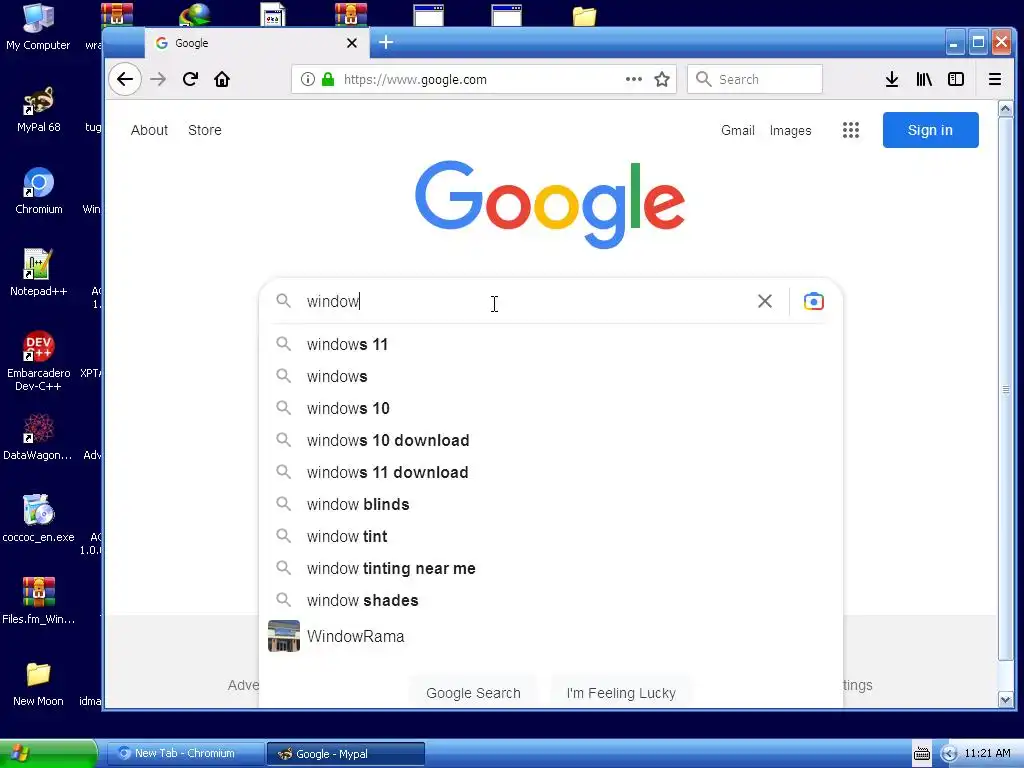The image size is (1024, 768).
Task: Select suggestion 'windows 11 download'
Action: 551,472
